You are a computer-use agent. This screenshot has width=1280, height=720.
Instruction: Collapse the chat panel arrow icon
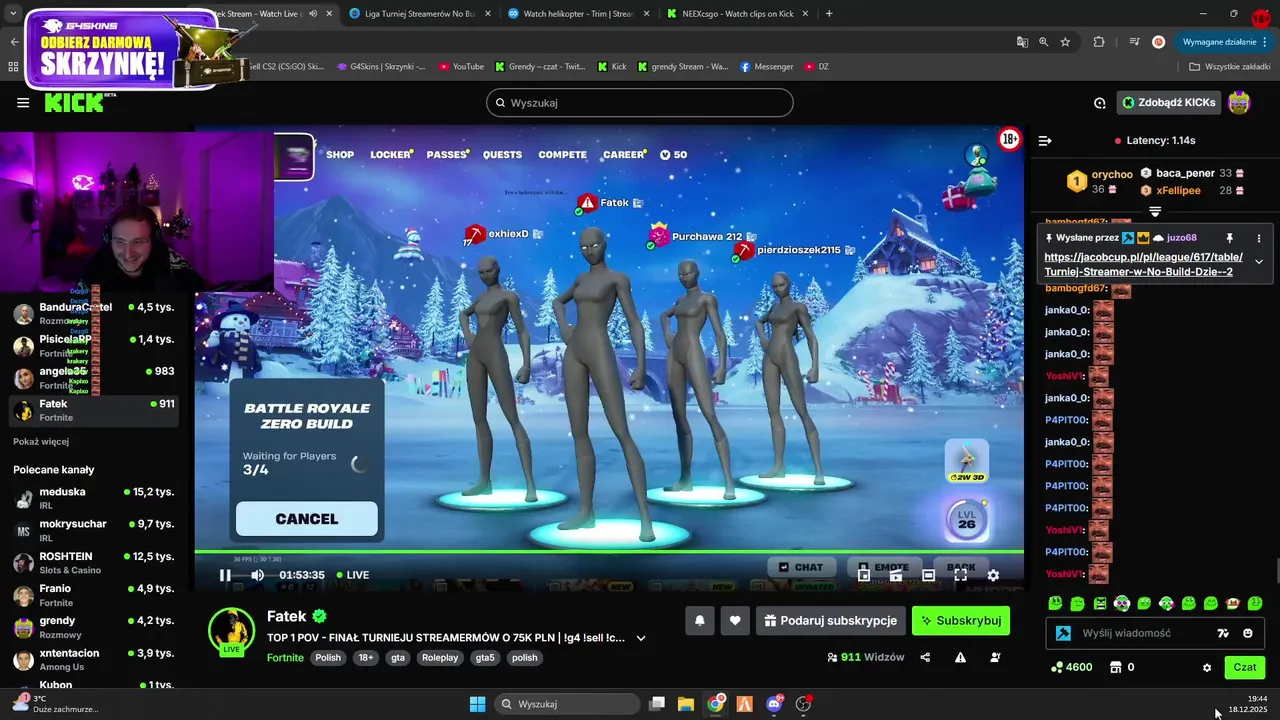(x=1045, y=141)
